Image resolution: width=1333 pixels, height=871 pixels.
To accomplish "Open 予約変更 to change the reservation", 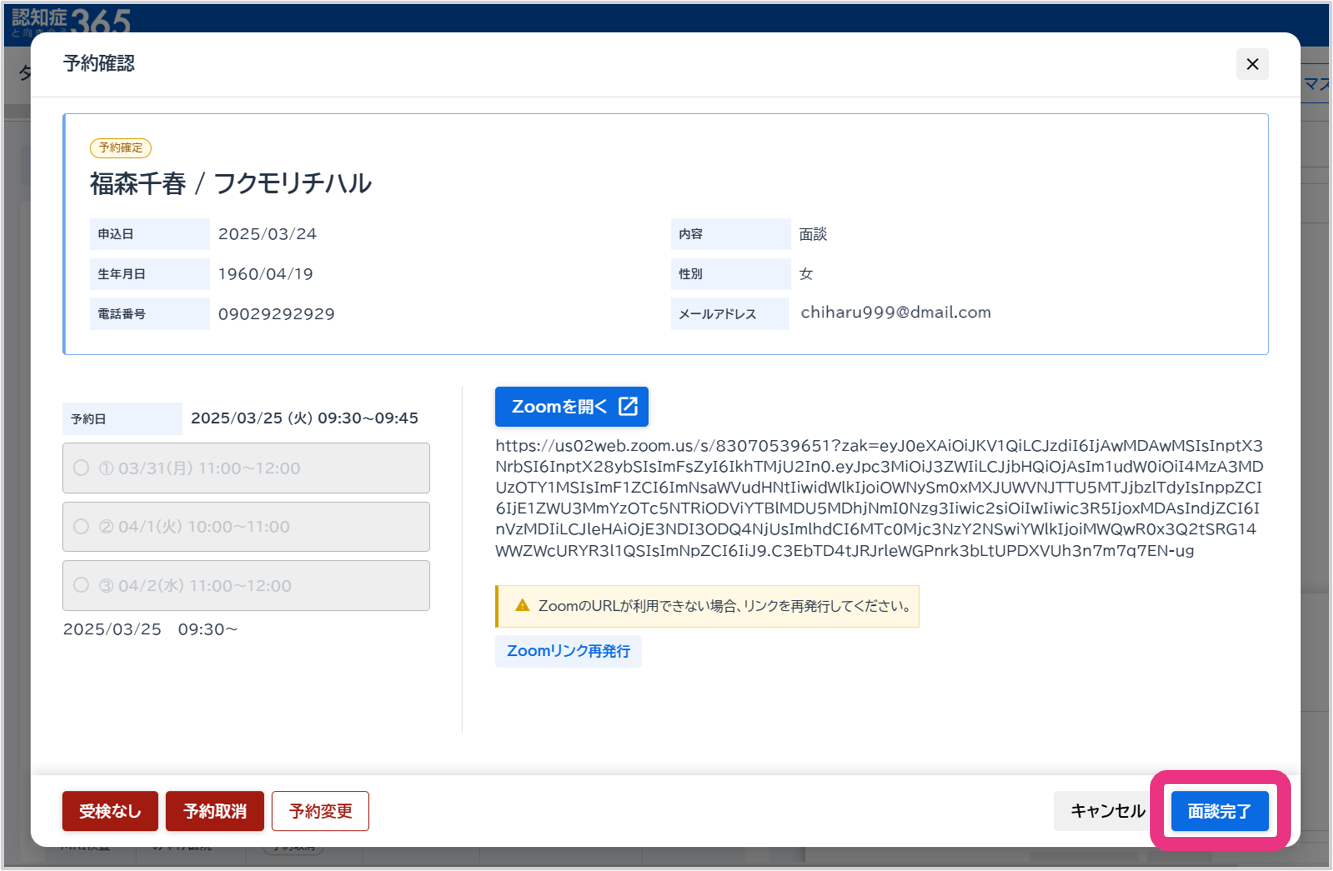I will tap(320, 811).
